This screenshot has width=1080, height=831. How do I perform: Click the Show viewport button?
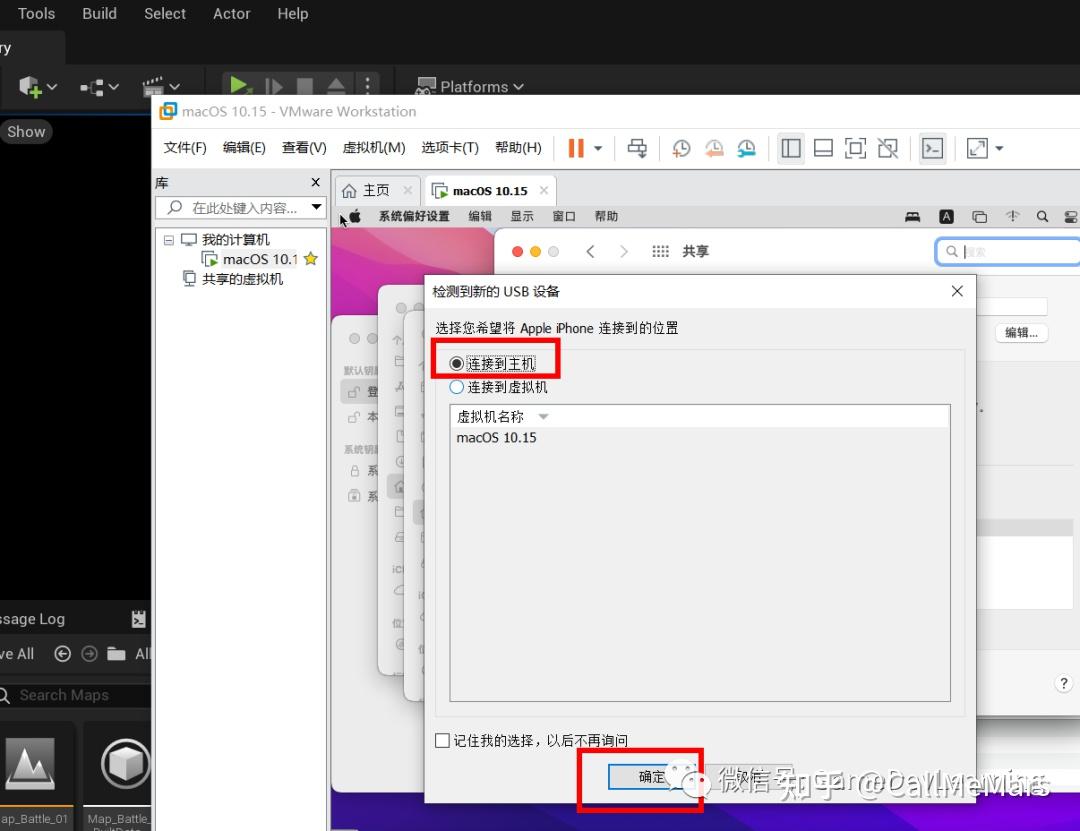coord(26,132)
